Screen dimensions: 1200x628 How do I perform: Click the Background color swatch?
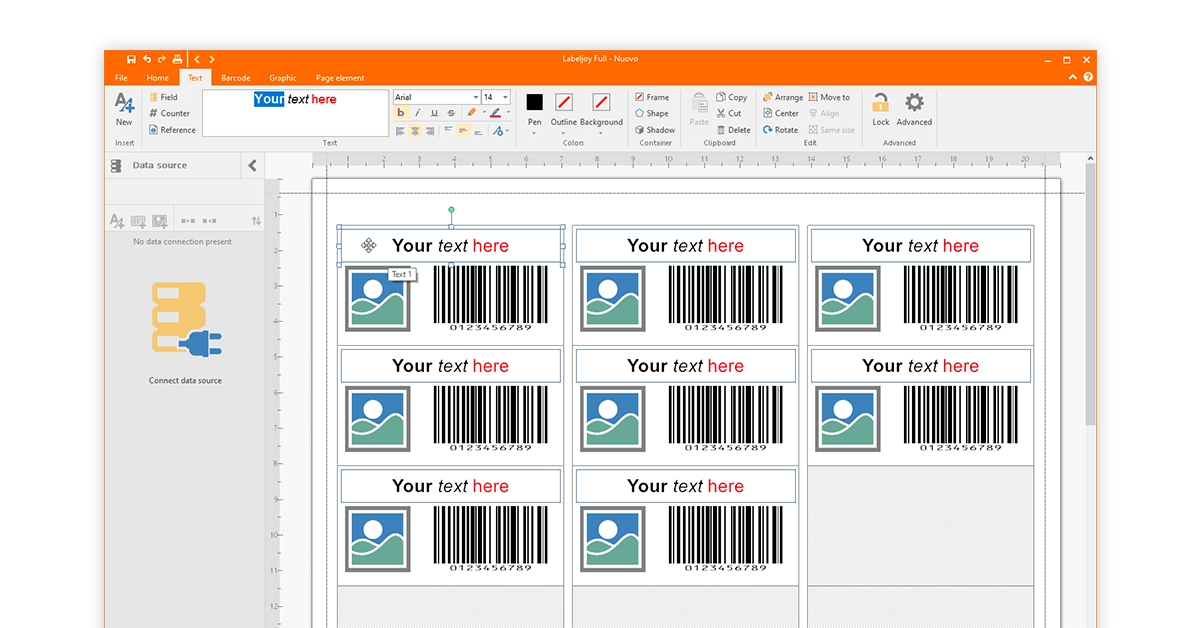pyautogui.click(x=601, y=102)
